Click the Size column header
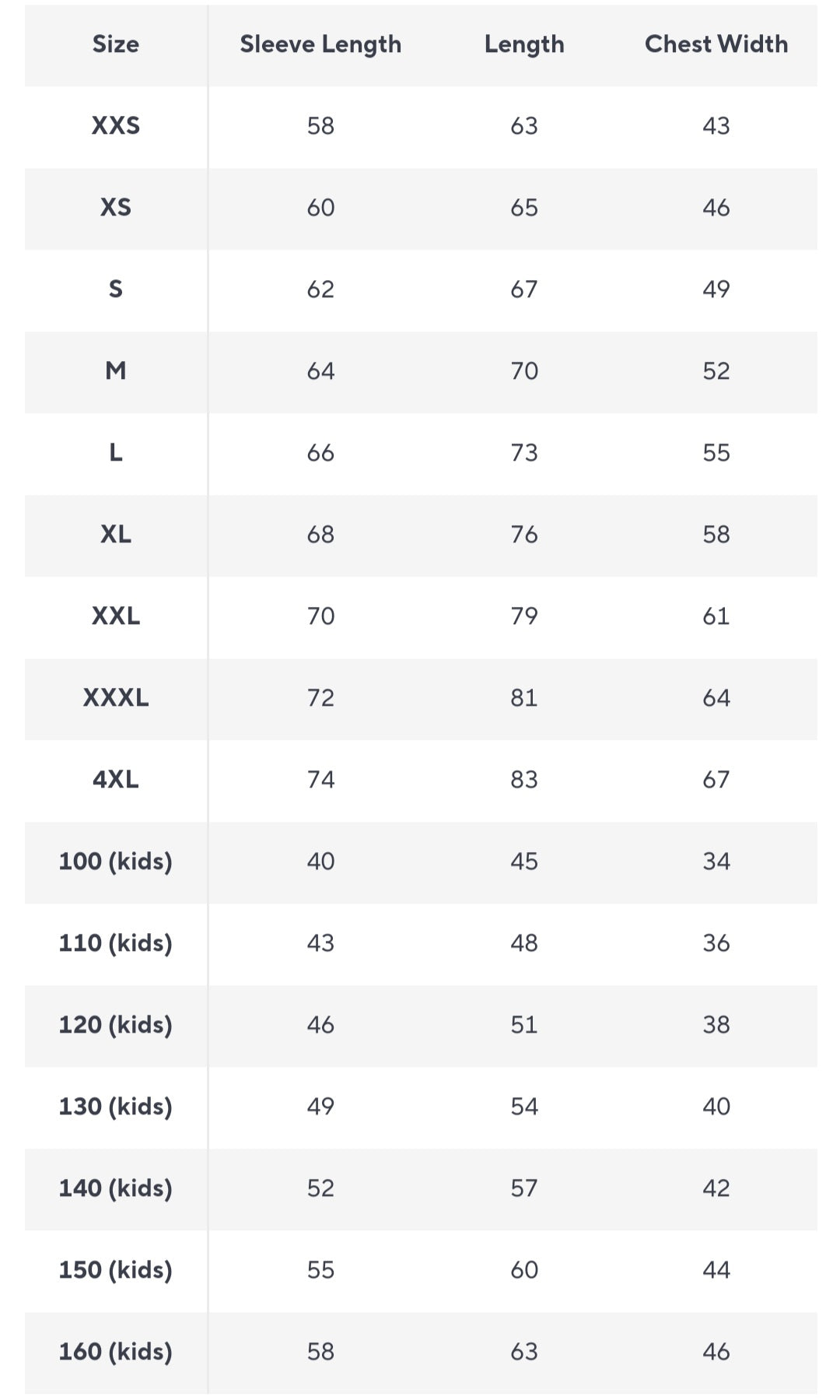The height and width of the screenshot is (1400, 840). [x=116, y=44]
